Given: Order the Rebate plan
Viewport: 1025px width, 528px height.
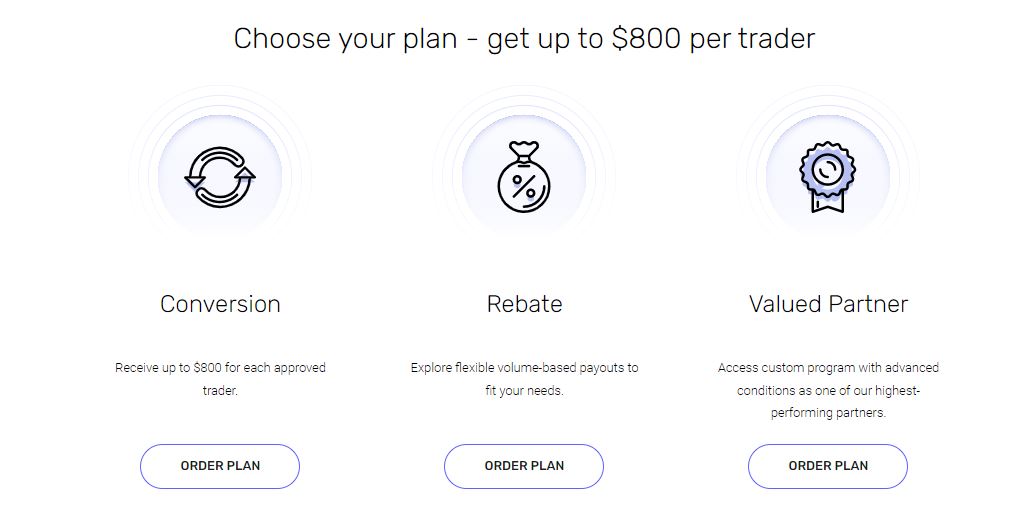Looking at the screenshot, I should 524,466.
